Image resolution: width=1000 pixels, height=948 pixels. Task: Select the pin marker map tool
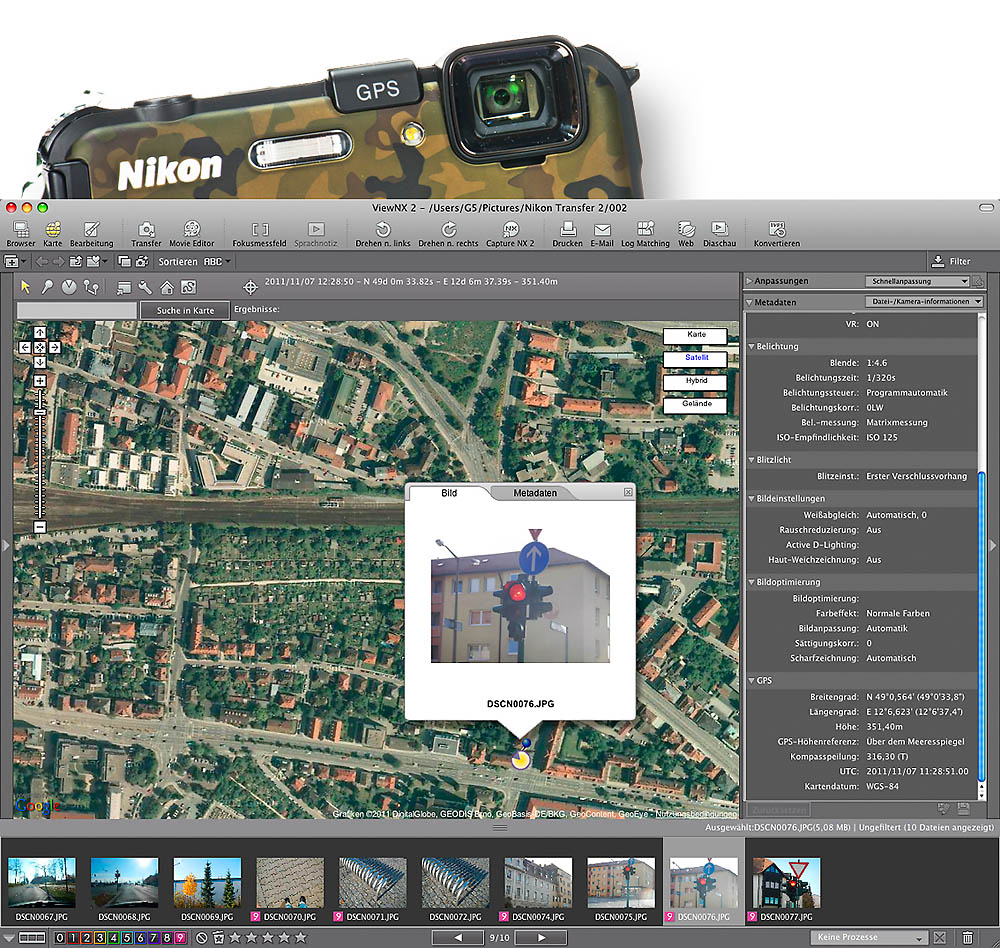(x=47, y=287)
